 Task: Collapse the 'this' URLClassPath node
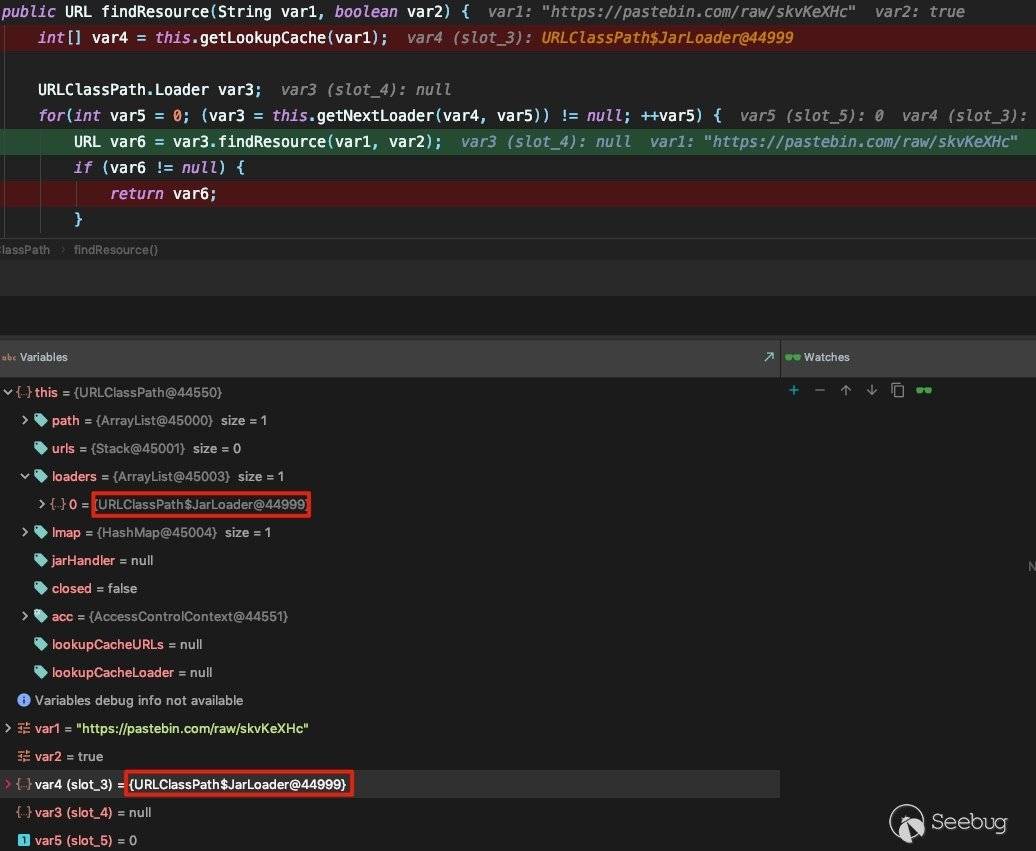tap(8, 392)
